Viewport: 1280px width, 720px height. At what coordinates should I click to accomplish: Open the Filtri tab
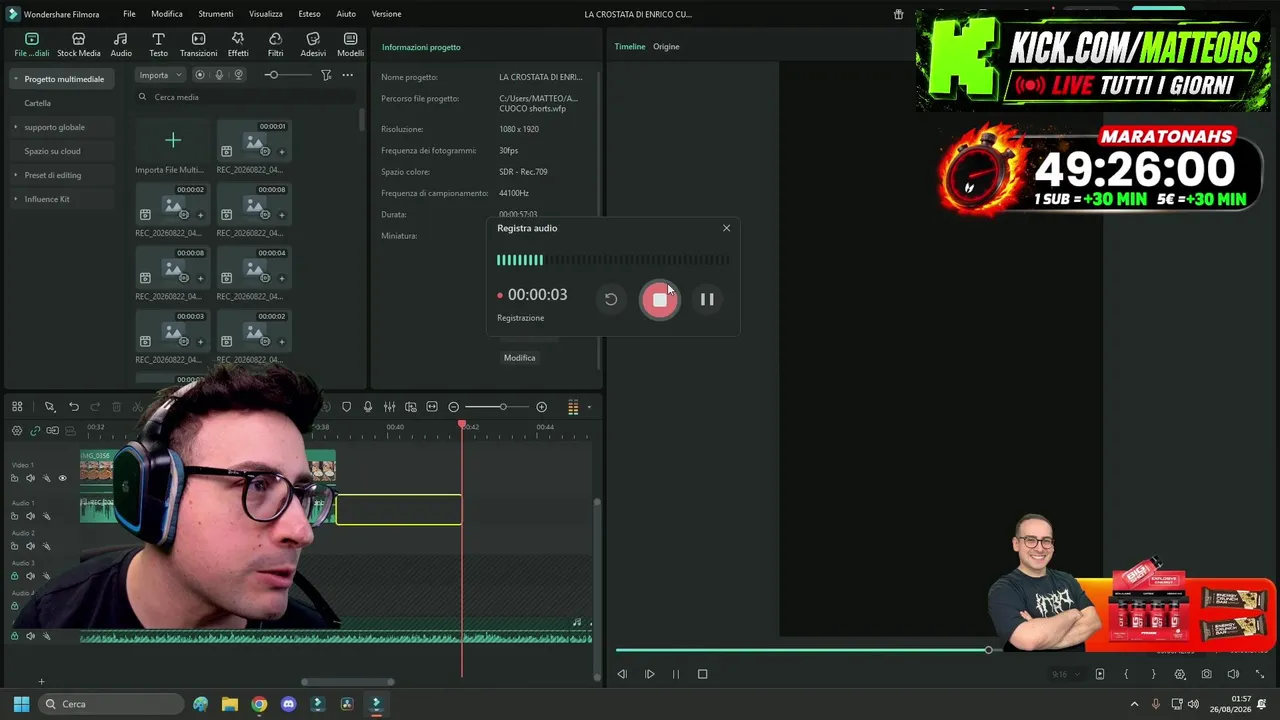(x=275, y=45)
